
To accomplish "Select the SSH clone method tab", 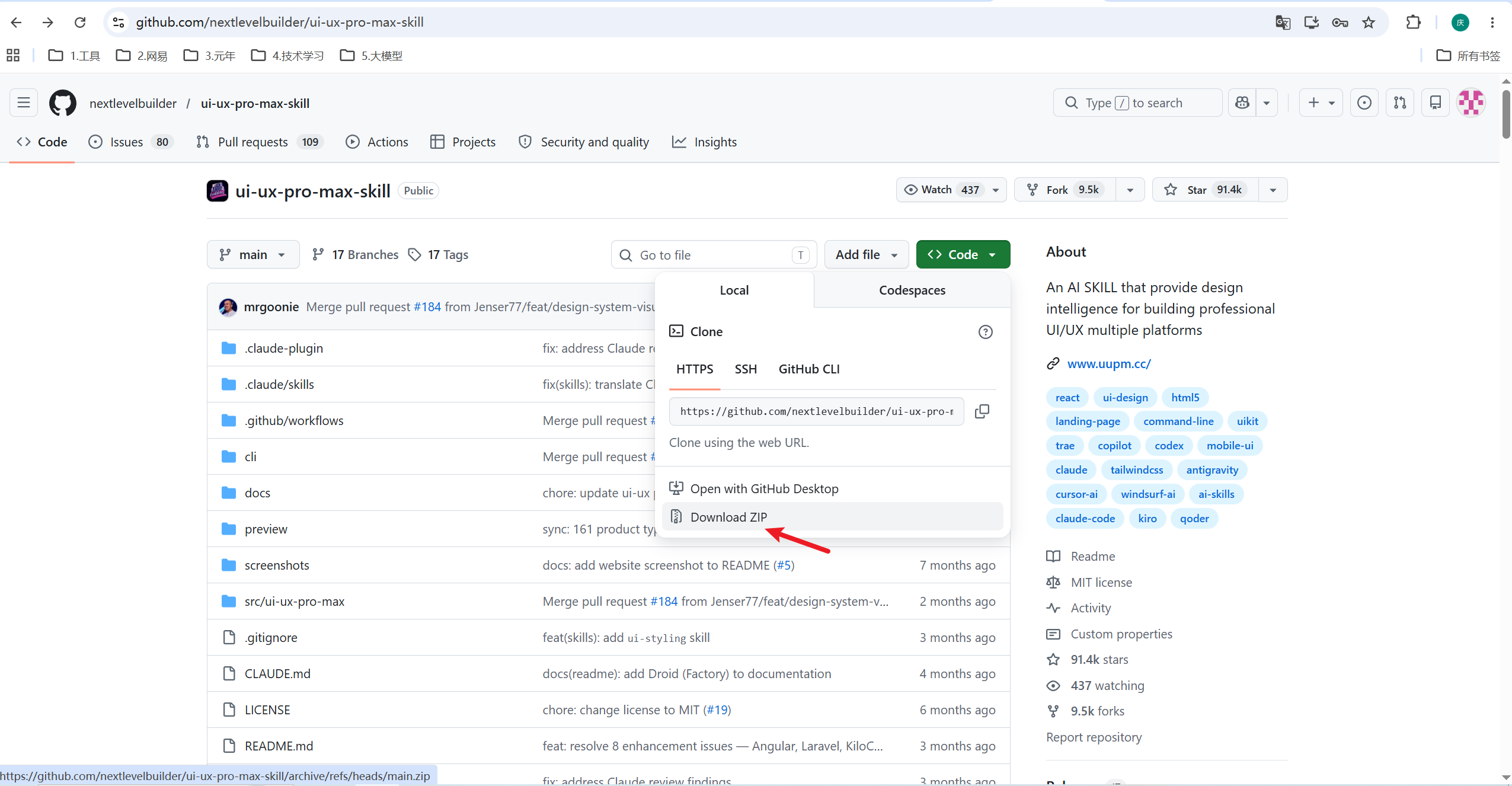I will pos(746,369).
